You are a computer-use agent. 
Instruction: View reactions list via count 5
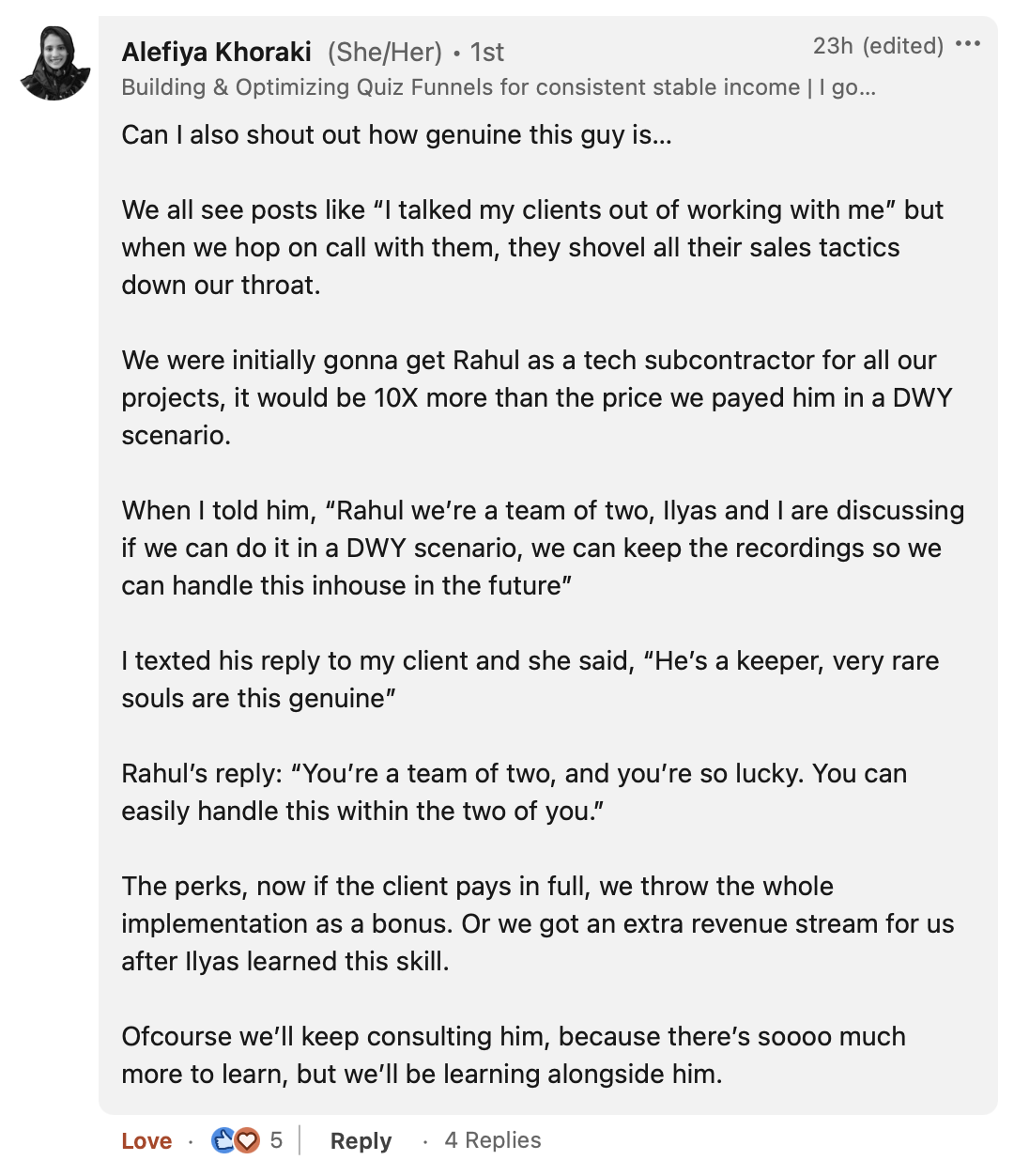[x=276, y=1140]
